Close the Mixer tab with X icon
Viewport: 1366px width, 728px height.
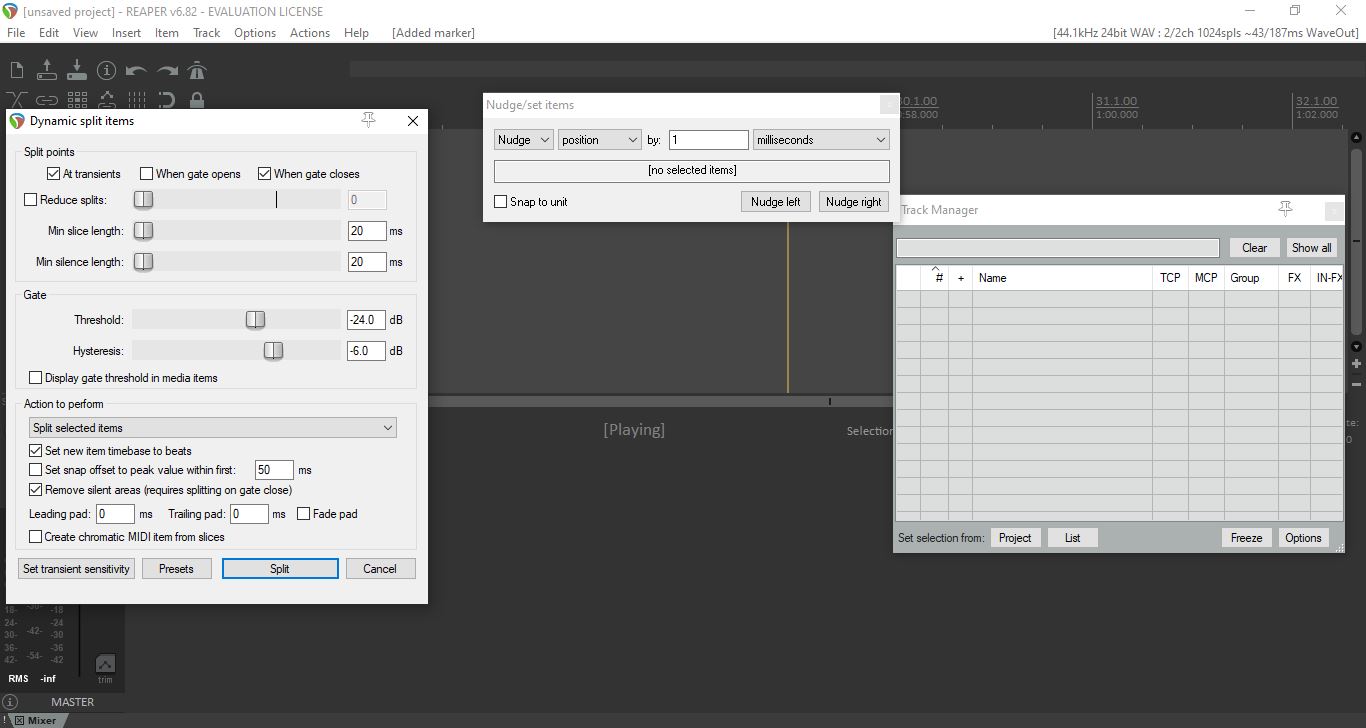point(19,720)
